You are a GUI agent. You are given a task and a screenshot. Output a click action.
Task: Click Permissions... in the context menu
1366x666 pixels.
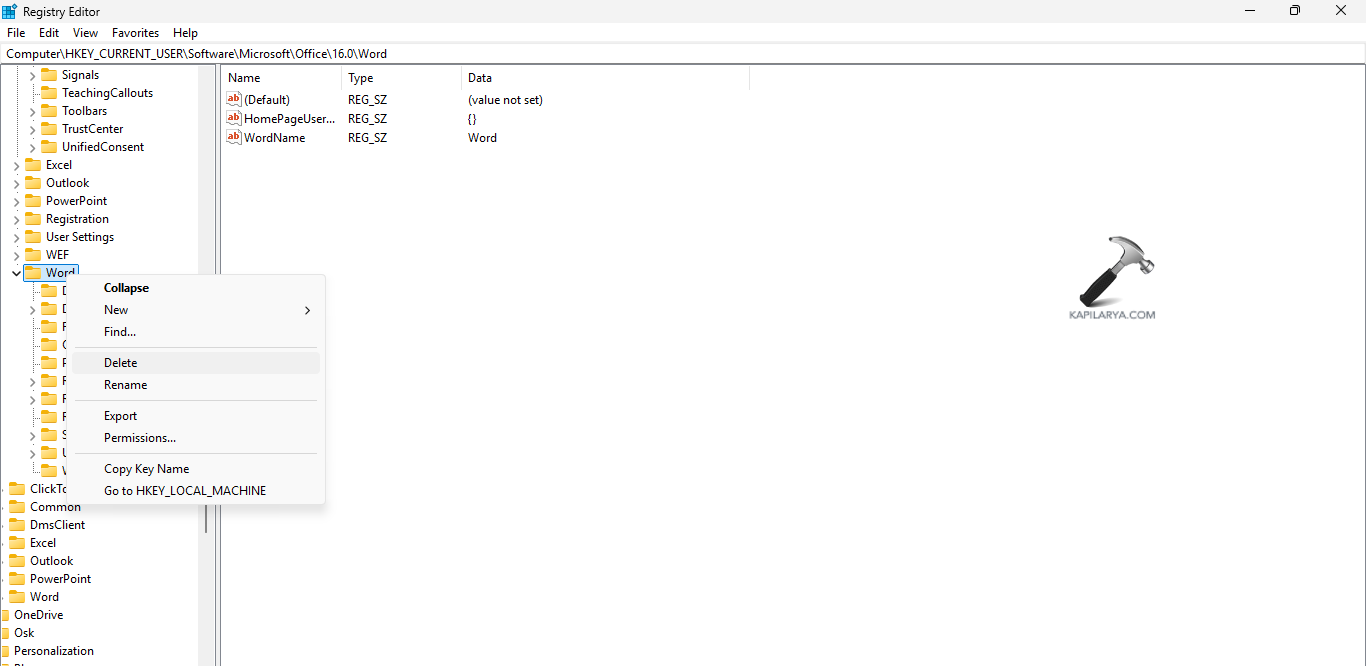tap(140, 438)
